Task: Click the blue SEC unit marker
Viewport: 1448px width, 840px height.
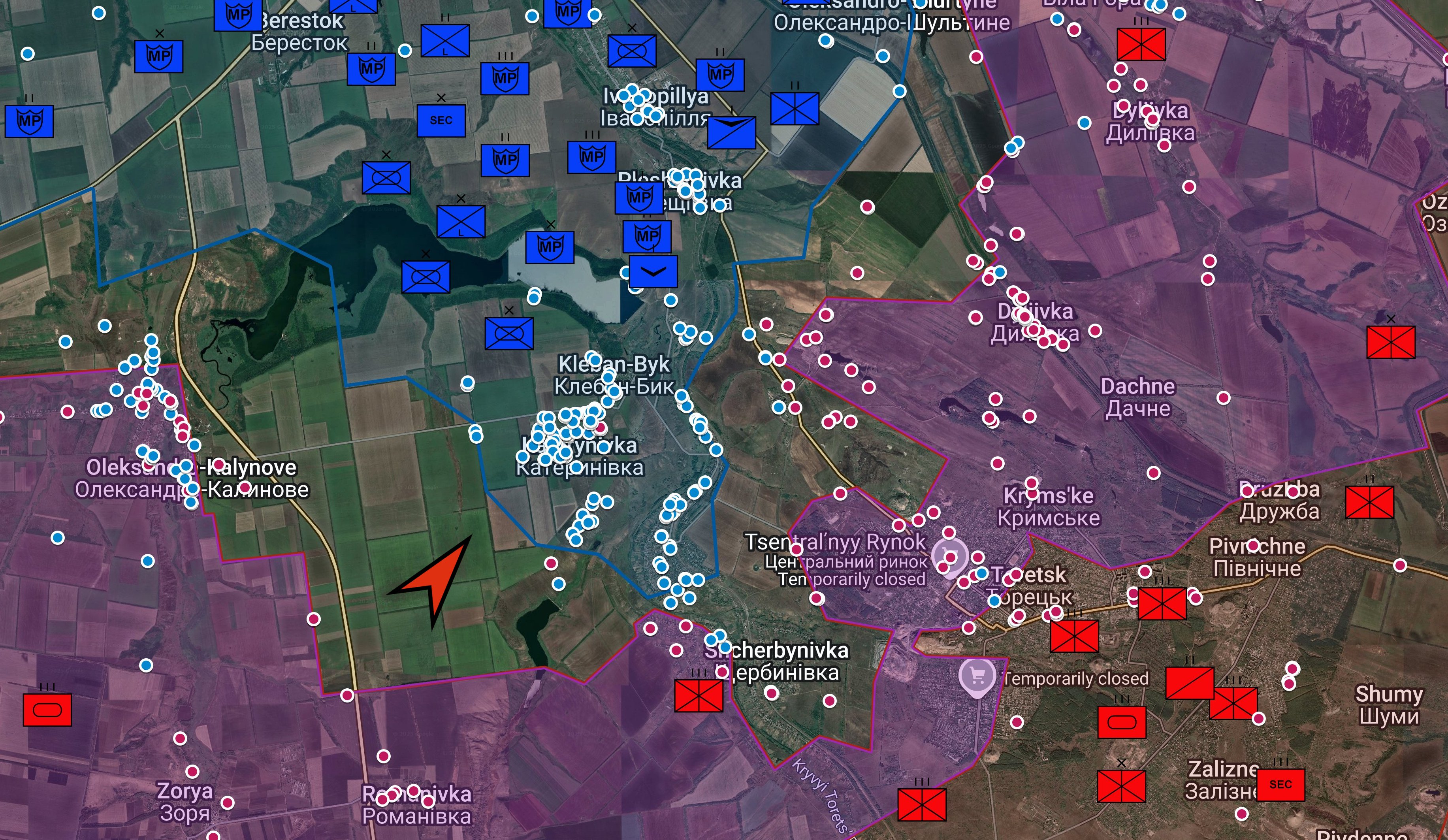Action: tap(441, 121)
